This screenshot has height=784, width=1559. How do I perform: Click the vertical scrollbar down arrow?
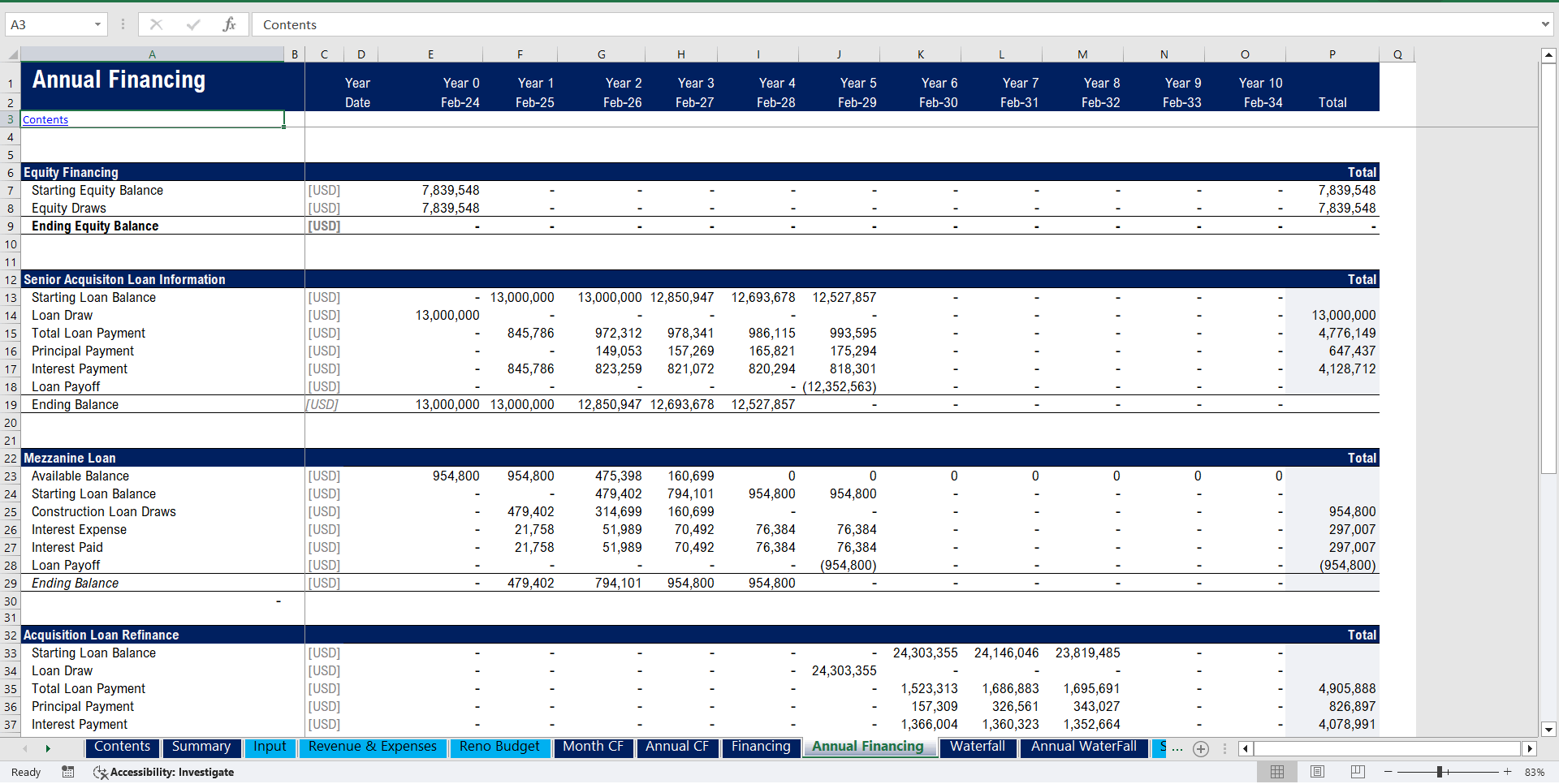coord(1548,729)
